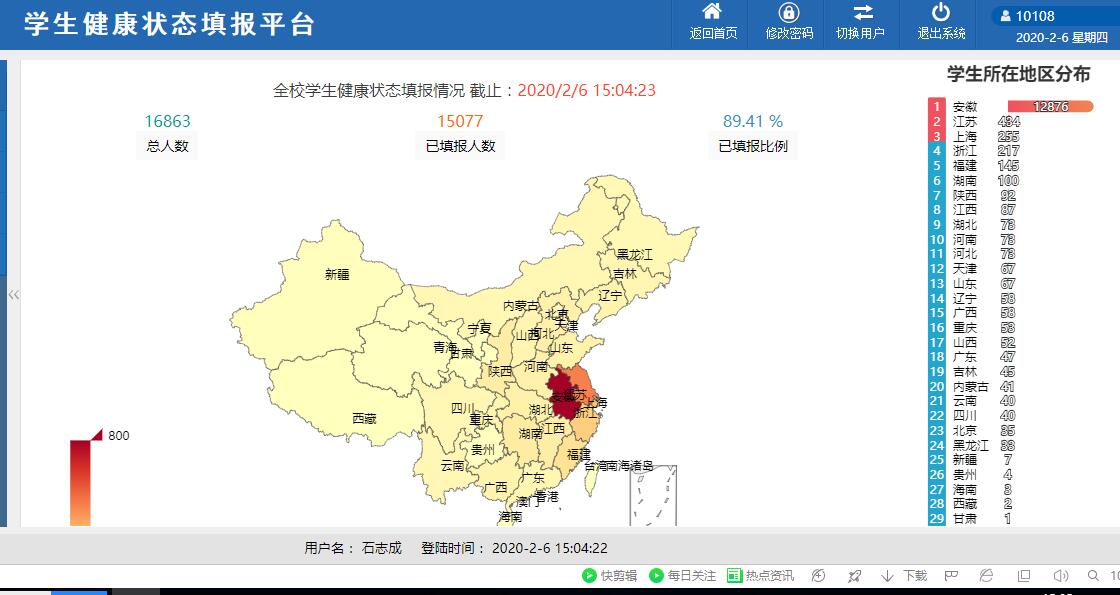Click the 黑龙江 province on the map

[x=634, y=254]
